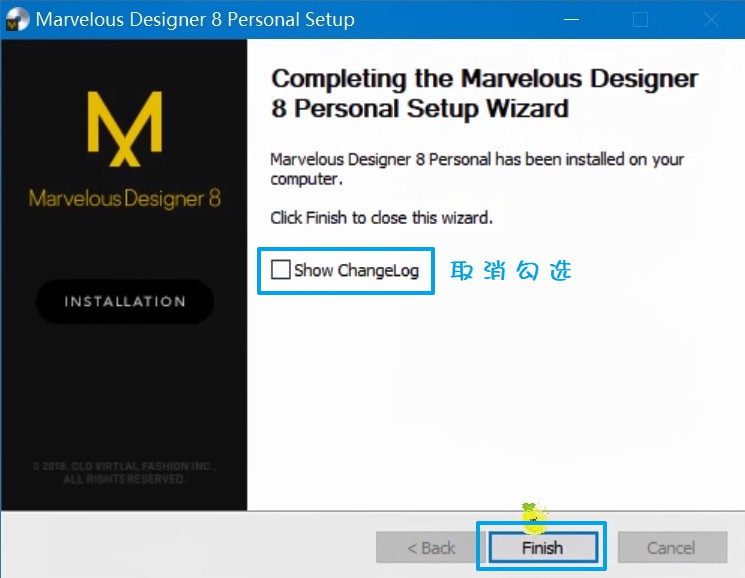Click the 'Click Finish to close this wizard' text
Screen dimensions: 745x578
tap(382, 218)
